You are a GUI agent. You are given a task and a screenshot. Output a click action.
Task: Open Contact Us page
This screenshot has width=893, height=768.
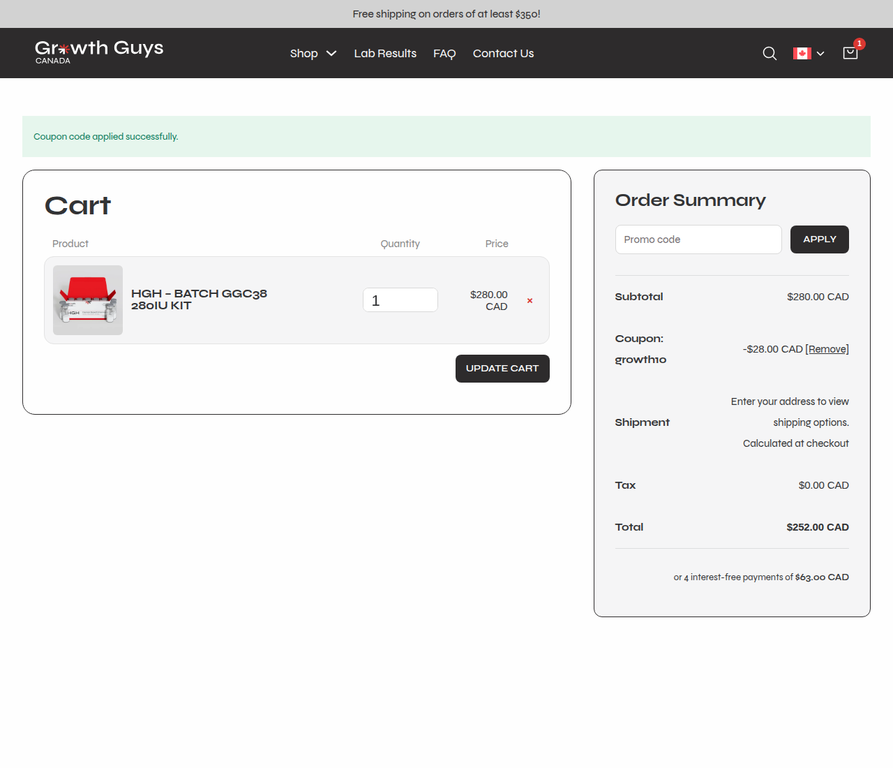point(503,54)
